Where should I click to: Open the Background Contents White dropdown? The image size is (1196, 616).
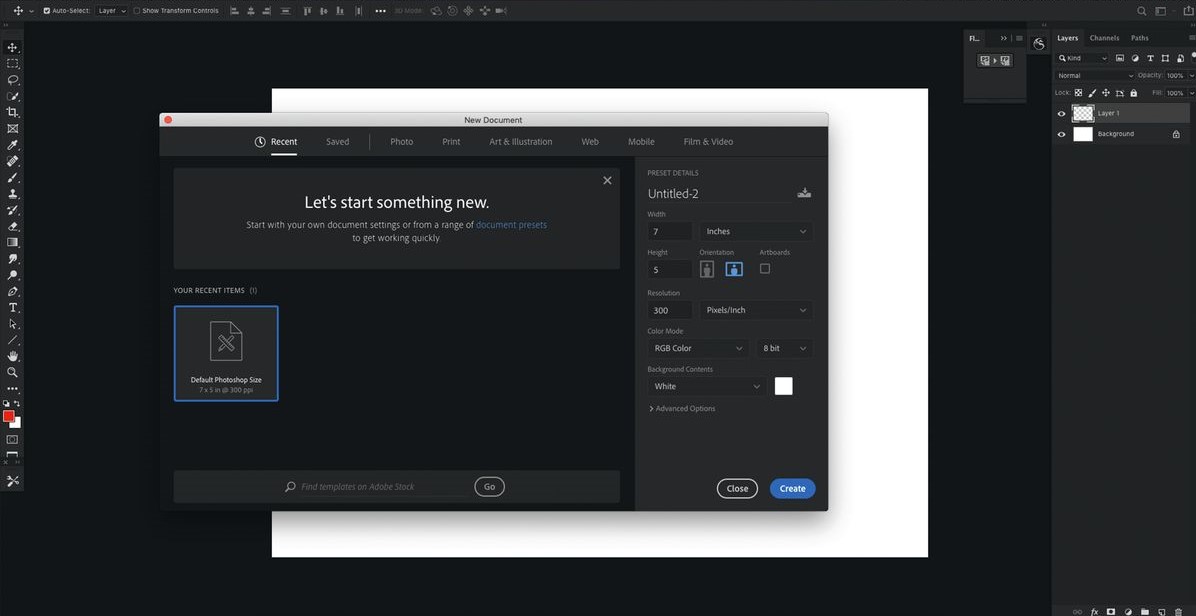(x=707, y=387)
